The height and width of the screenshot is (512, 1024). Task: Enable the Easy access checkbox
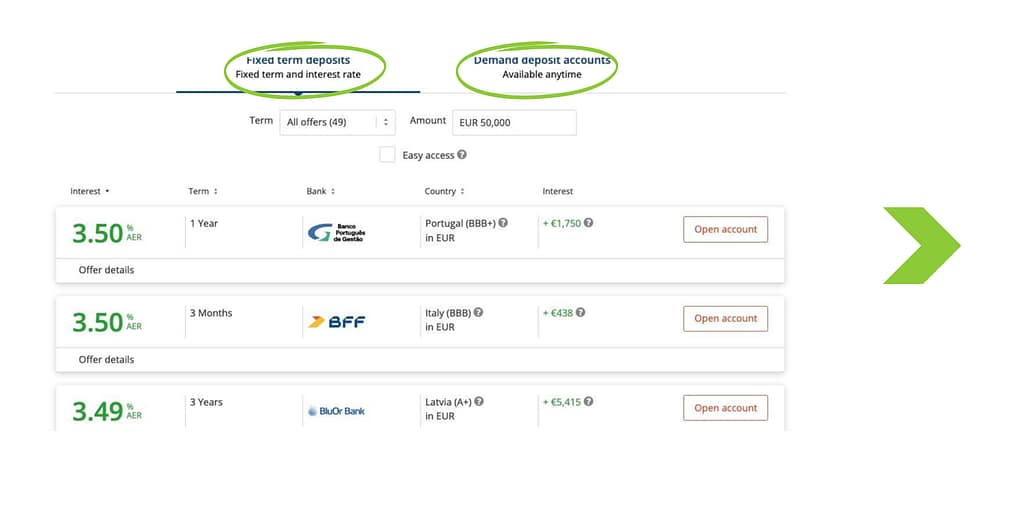pyautogui.click(x=387, y=155)
